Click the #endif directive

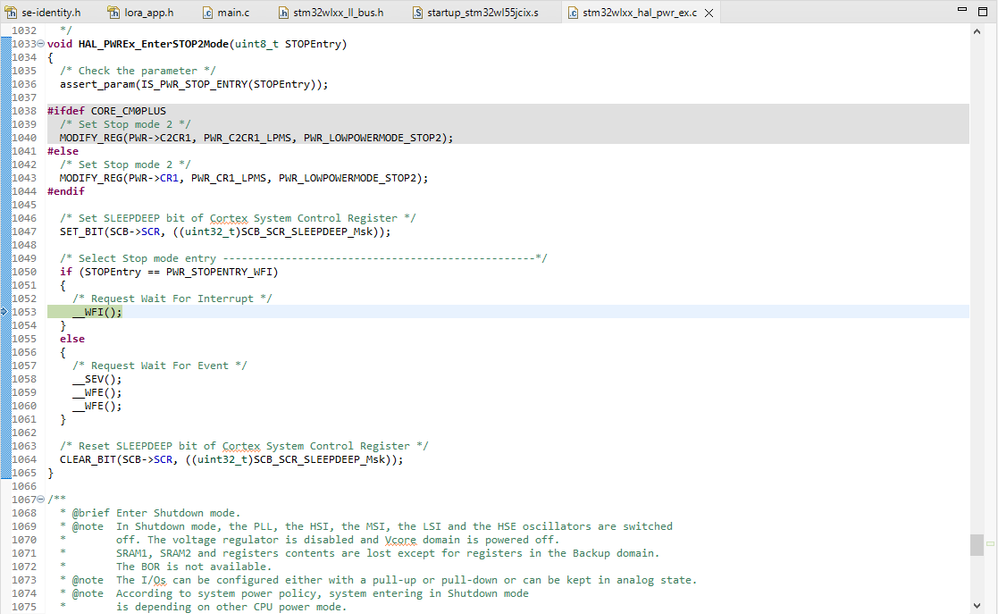click(66, 191)
